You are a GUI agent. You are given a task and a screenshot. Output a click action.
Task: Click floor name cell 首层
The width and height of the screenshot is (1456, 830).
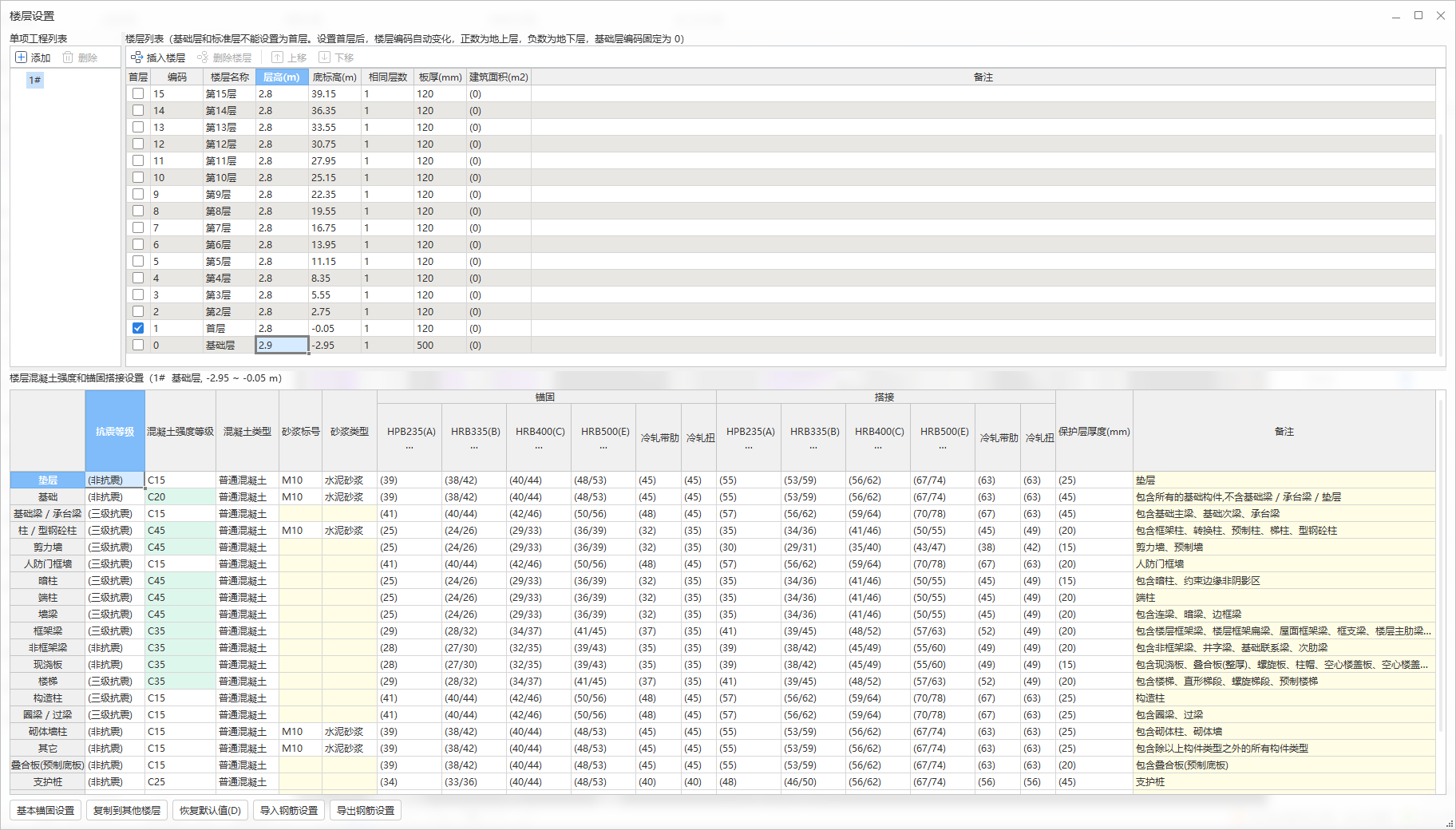(x=229, y=328)
